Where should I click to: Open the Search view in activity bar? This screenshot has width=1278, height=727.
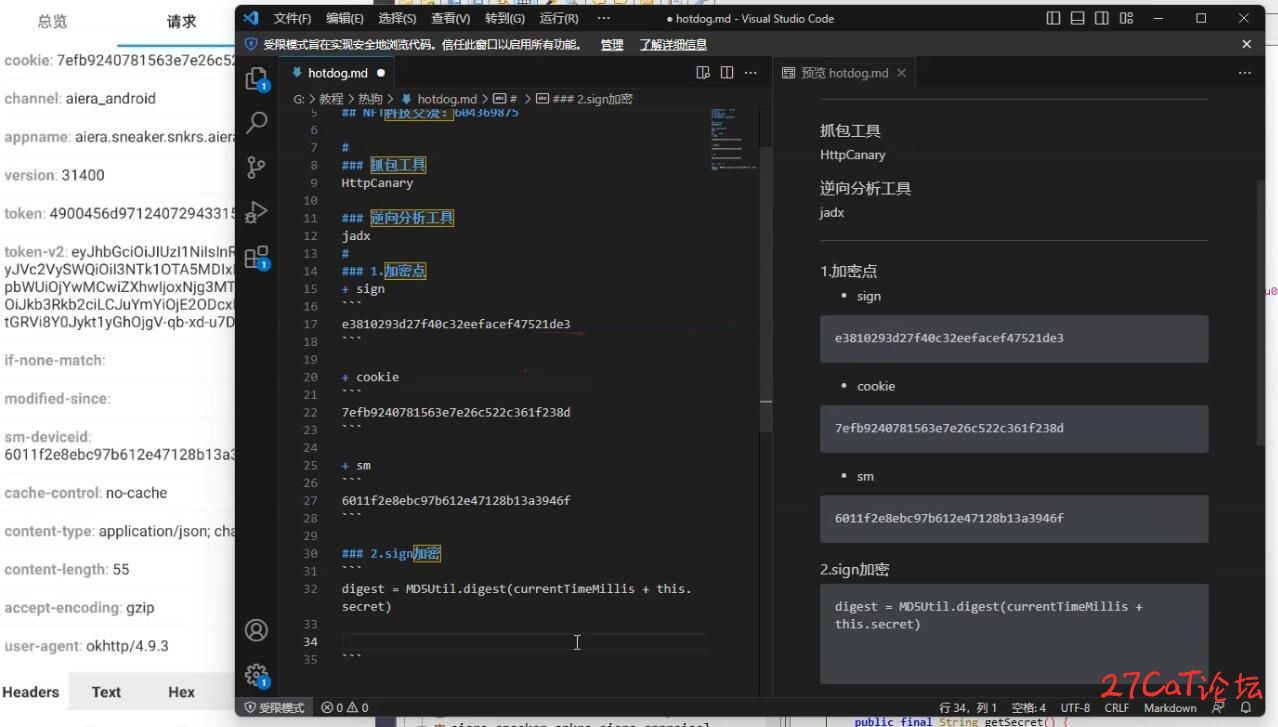click(x=257, y=122)
